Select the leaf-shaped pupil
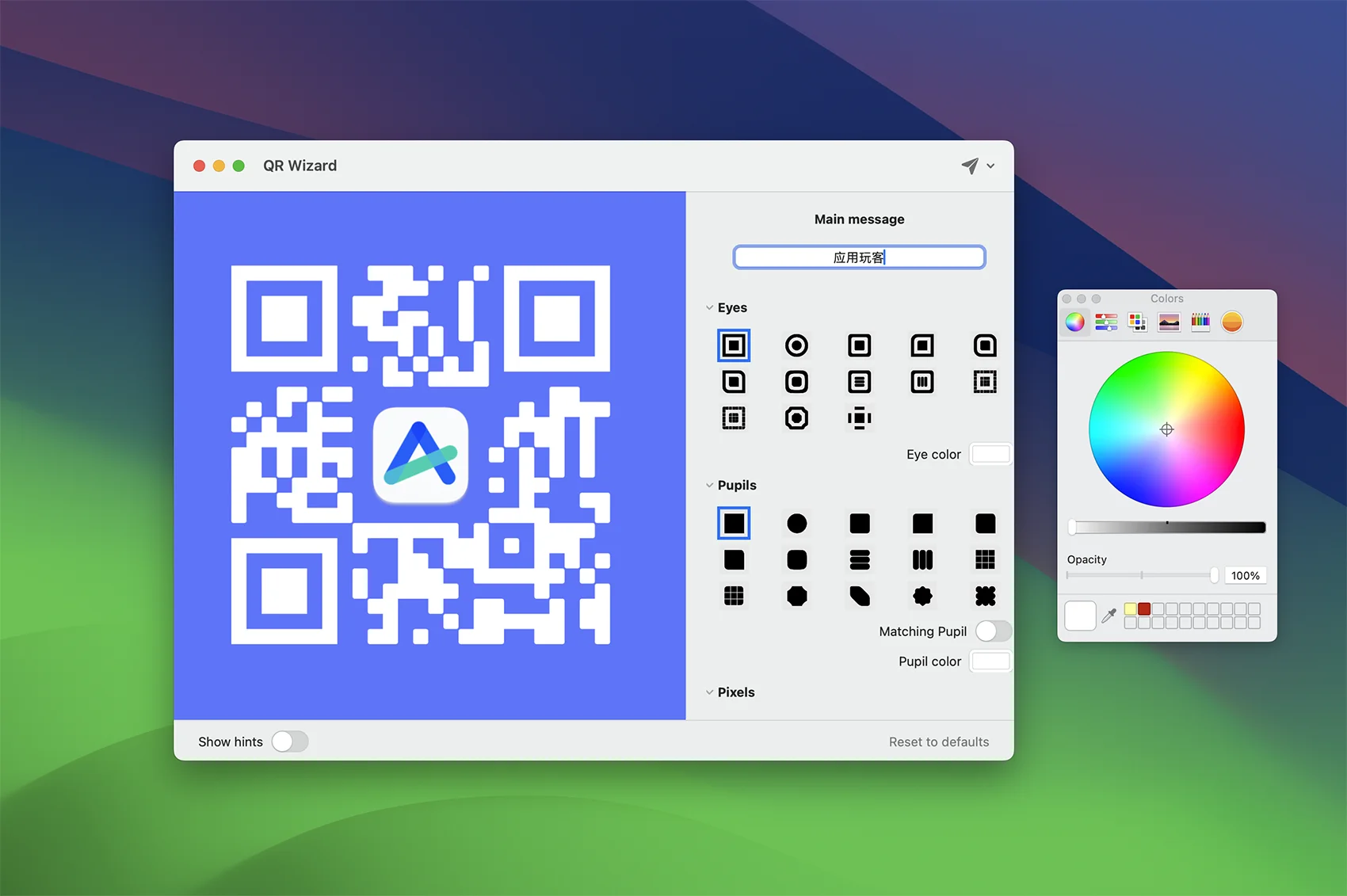Screen dimensions: 1347x896 (x=860, y=596)
